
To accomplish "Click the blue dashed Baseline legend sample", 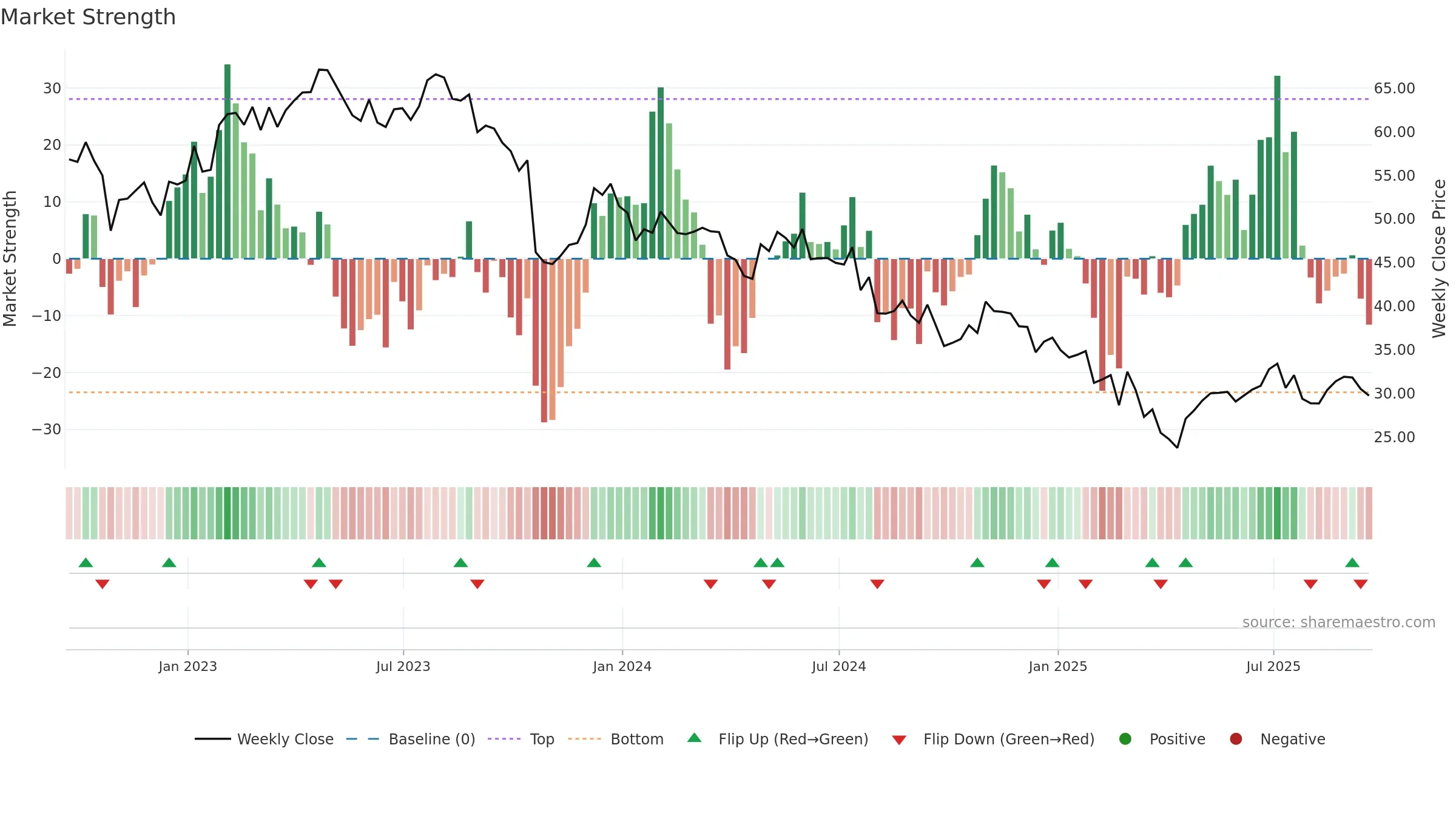I will (363, 739).
